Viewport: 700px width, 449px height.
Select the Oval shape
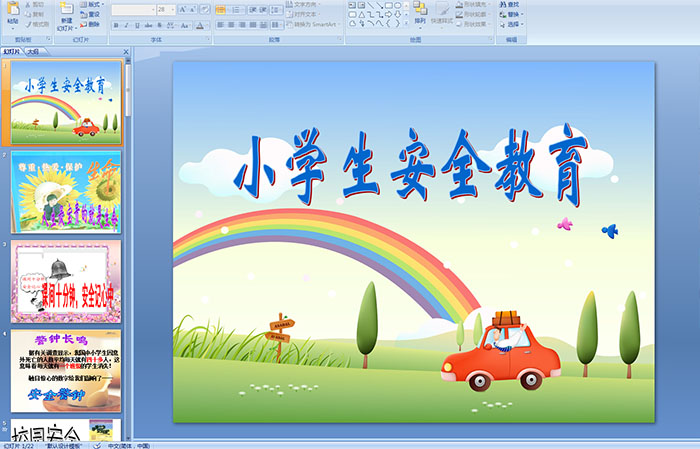click(397, 5)
